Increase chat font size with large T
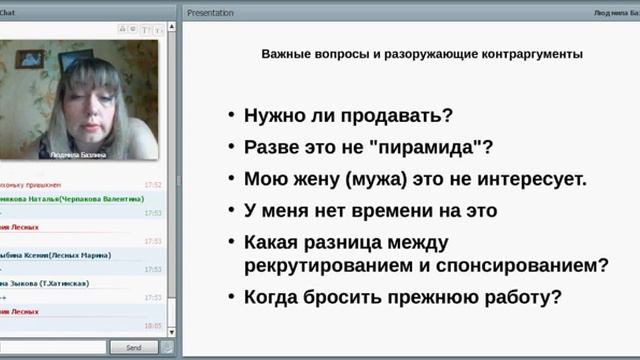This screenshot has width=640, height=360. [x=145, y=30]
